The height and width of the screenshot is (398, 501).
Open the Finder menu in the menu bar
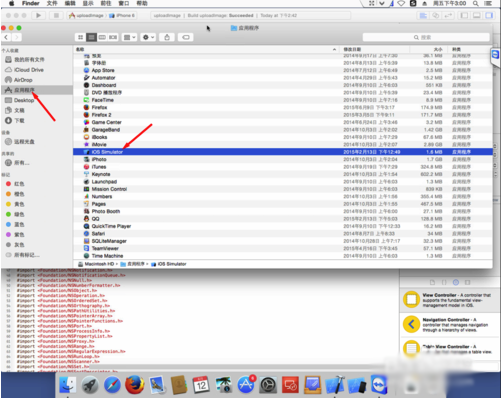tap(31, 3)
